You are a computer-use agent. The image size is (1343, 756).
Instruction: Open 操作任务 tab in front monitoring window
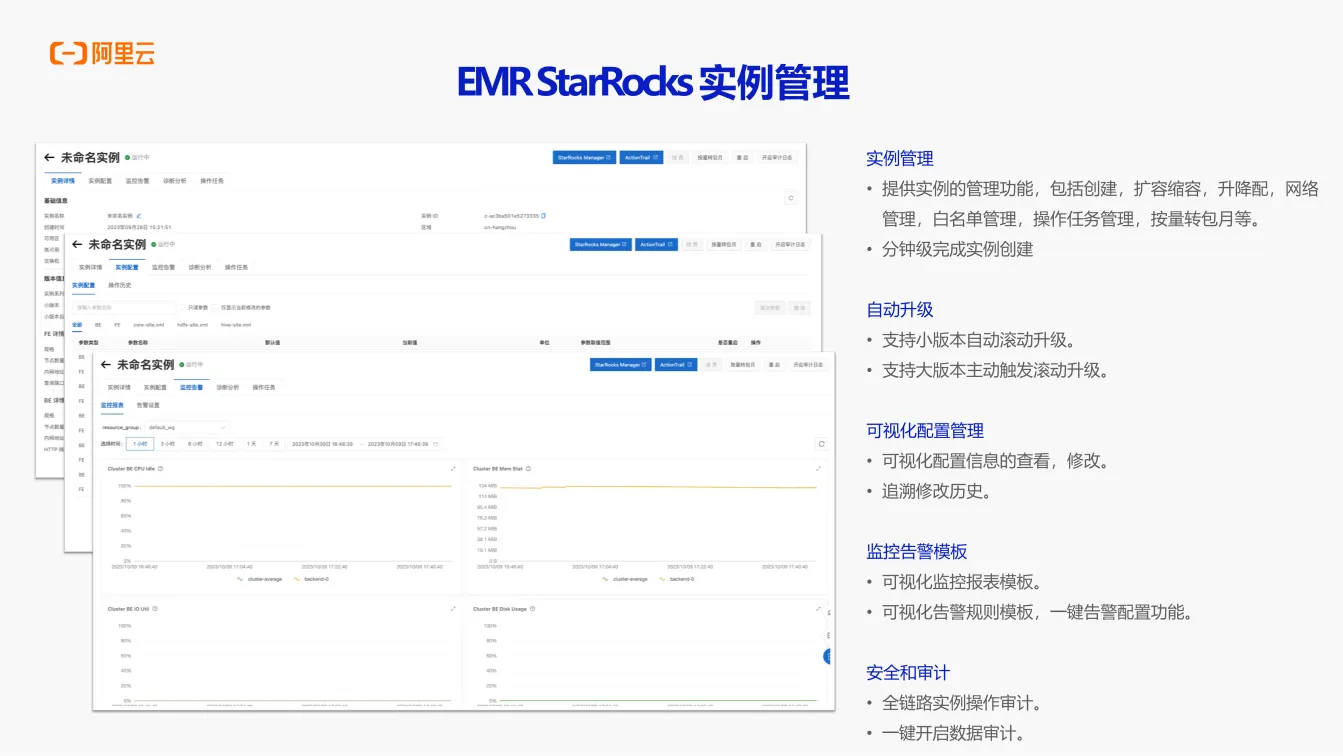tap(264, 387)
